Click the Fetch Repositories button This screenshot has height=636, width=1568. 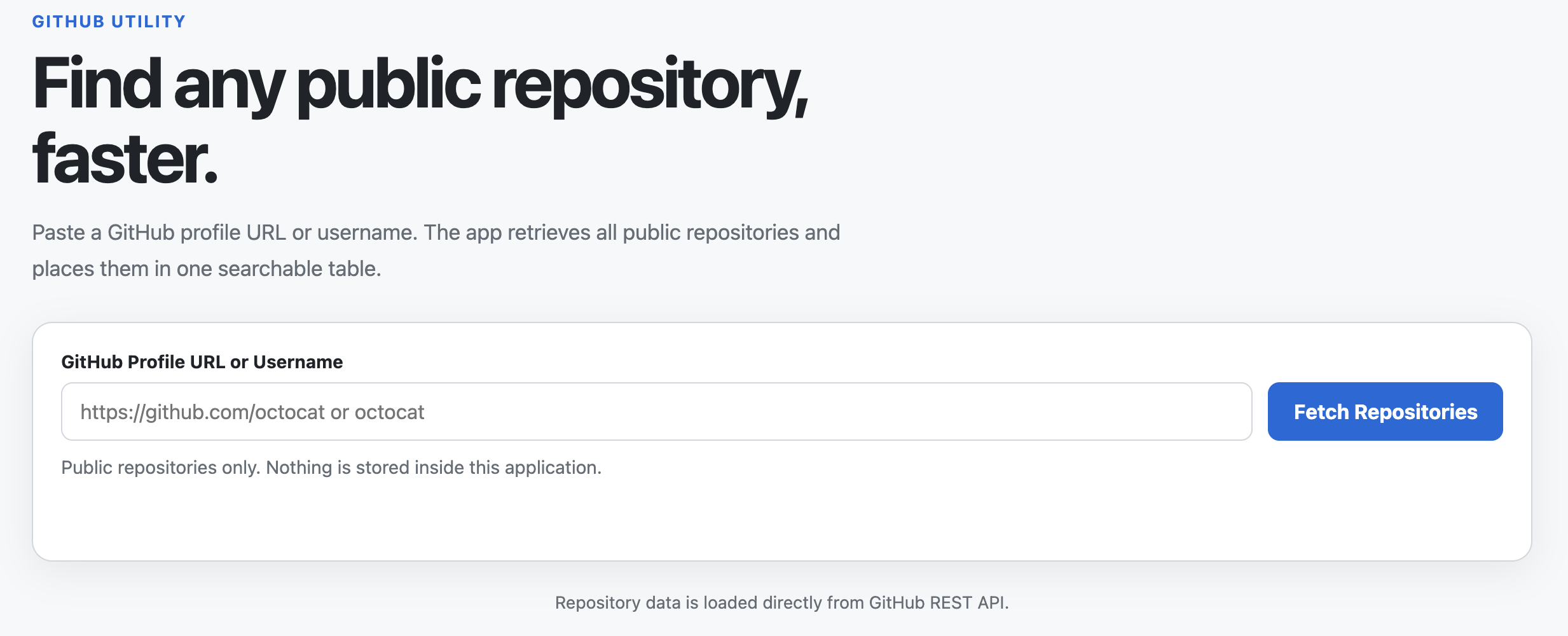click(1385, 411)
